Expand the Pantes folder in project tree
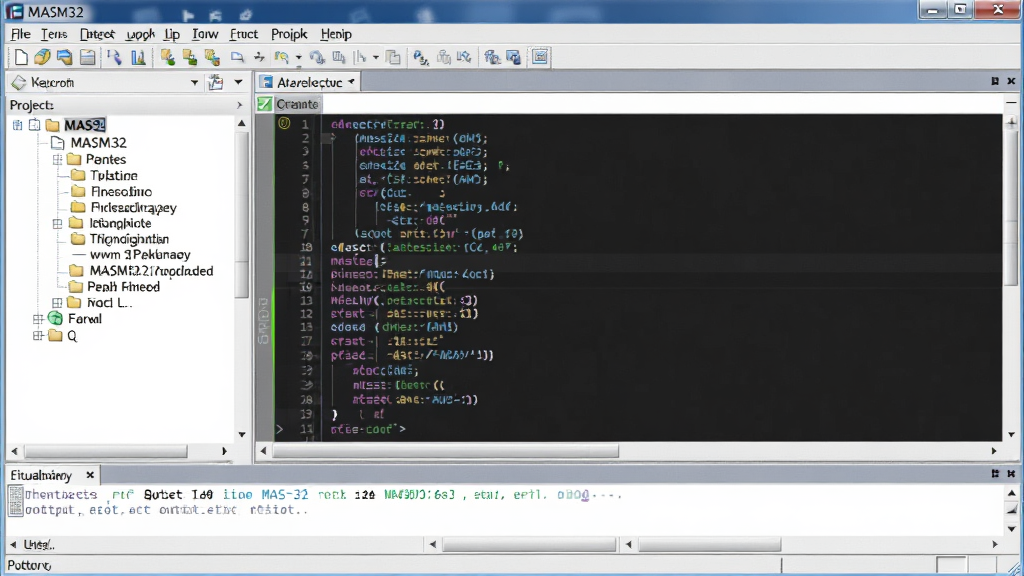This screenshot has height=576, width=1024. (x=57, y=159)
